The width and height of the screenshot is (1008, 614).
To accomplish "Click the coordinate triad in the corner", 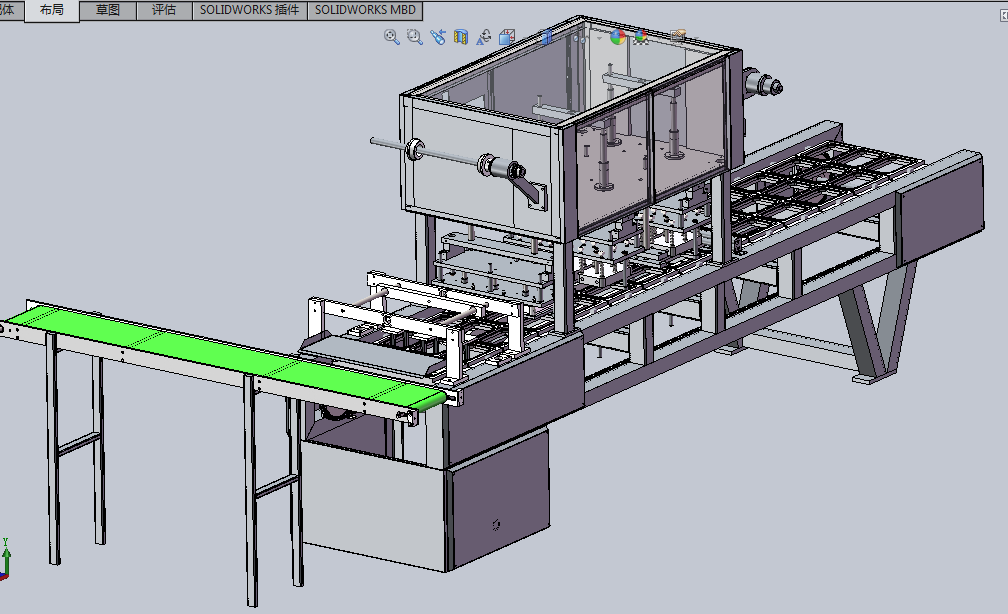I will (7, 561).
